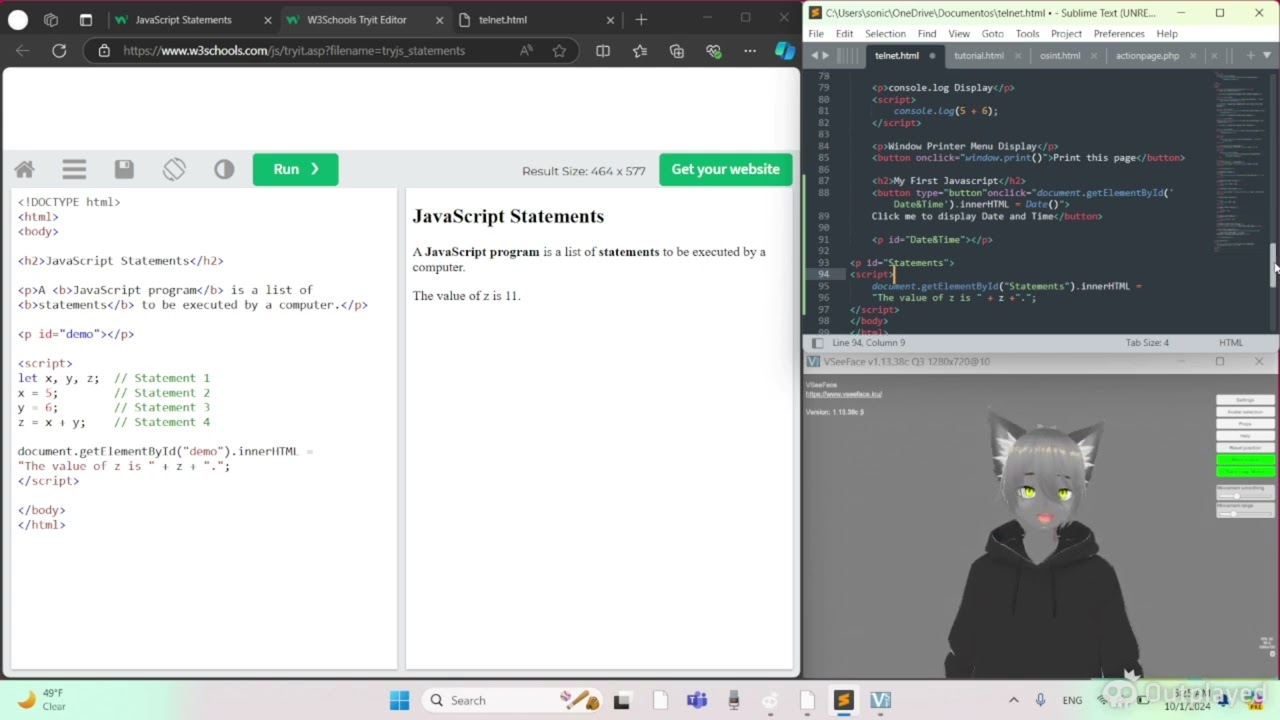The image size is (1280, 720).
Task: Open Sublime tab list dropdown arrow
Action: (1267, 56)
